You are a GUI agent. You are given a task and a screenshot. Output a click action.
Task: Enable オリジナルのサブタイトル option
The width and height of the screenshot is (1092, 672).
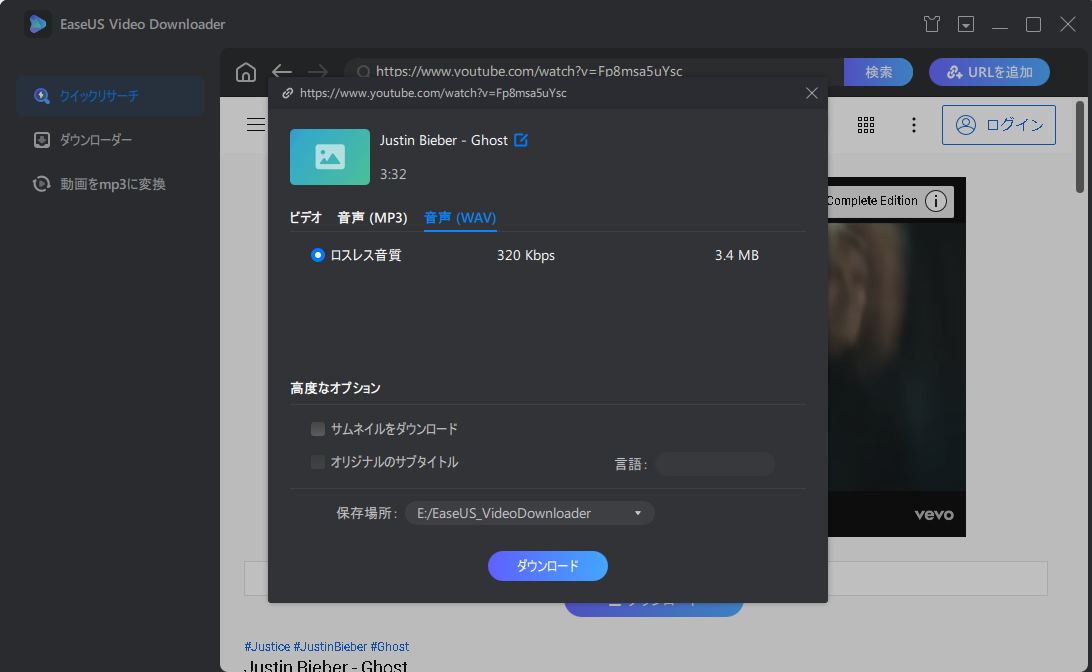317,462
